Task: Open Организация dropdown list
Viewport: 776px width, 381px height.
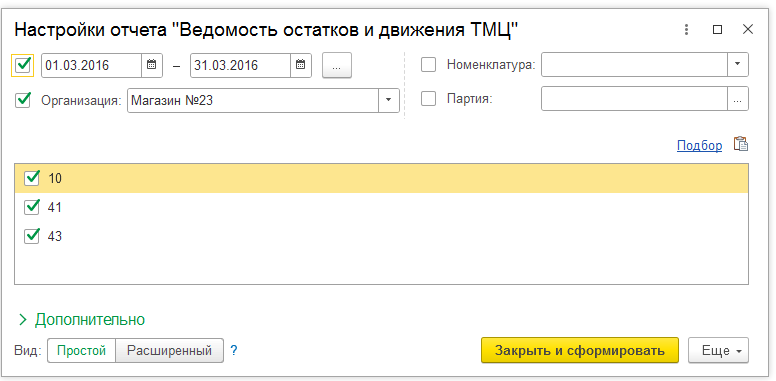Action: point(389,100)
